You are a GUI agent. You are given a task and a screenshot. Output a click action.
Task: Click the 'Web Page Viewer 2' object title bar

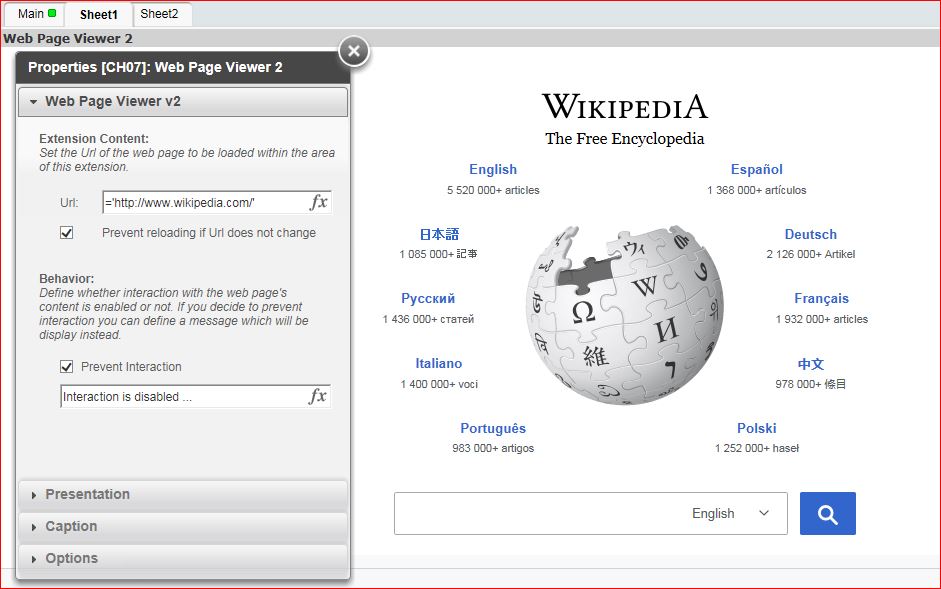[x=470, y=38]
